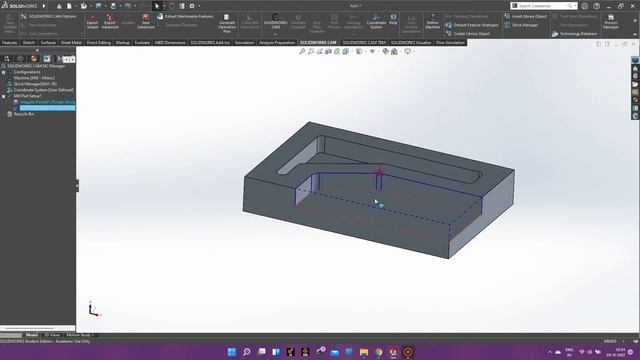Click Section View icon in view toolbar
The image size is (640, 360).
(328, 51)
